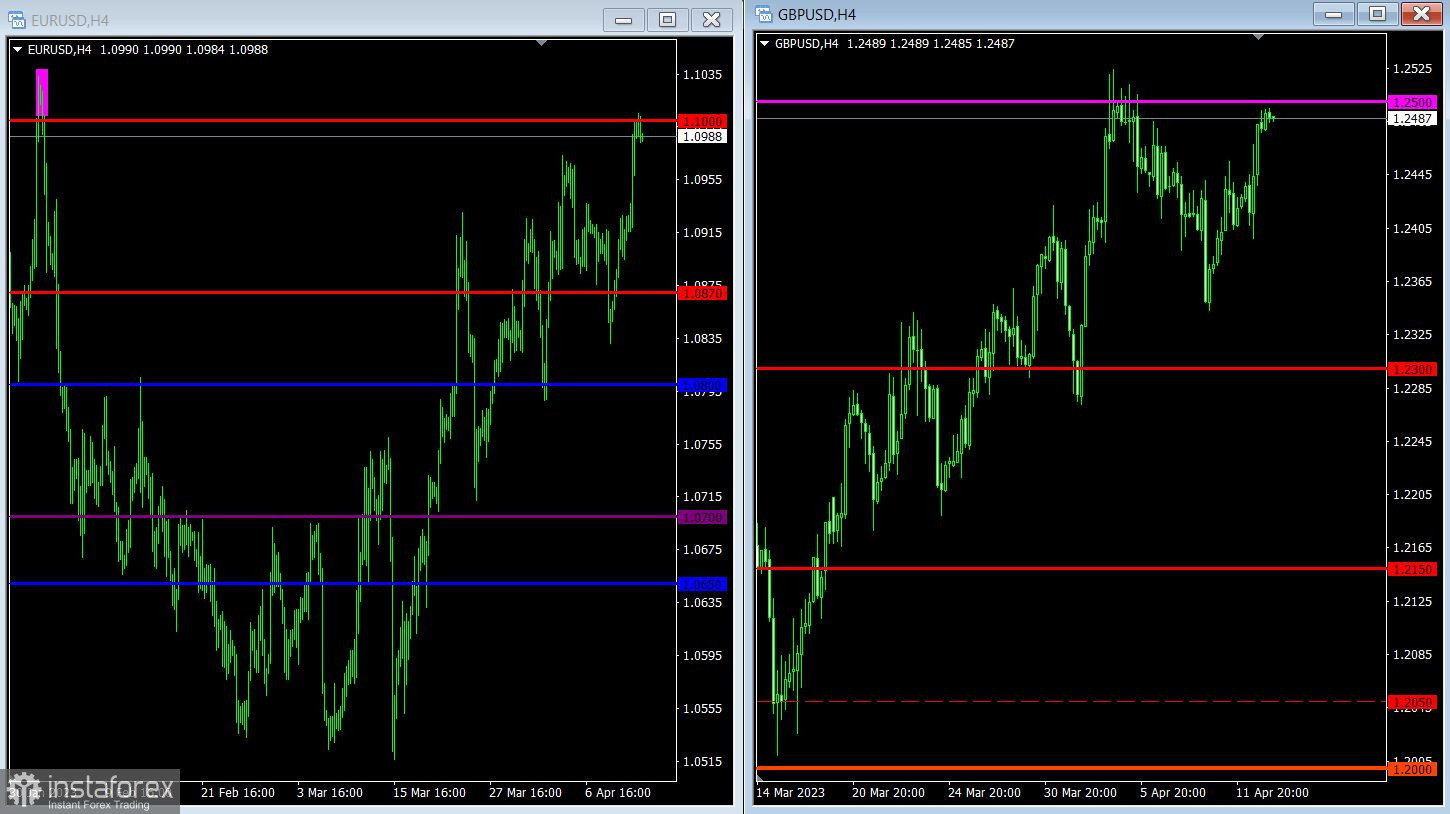Click the 1.2365 value on GBPUSD price scale
Image resolution: width=1450 pixels, height=814 pixels.
1412,282
